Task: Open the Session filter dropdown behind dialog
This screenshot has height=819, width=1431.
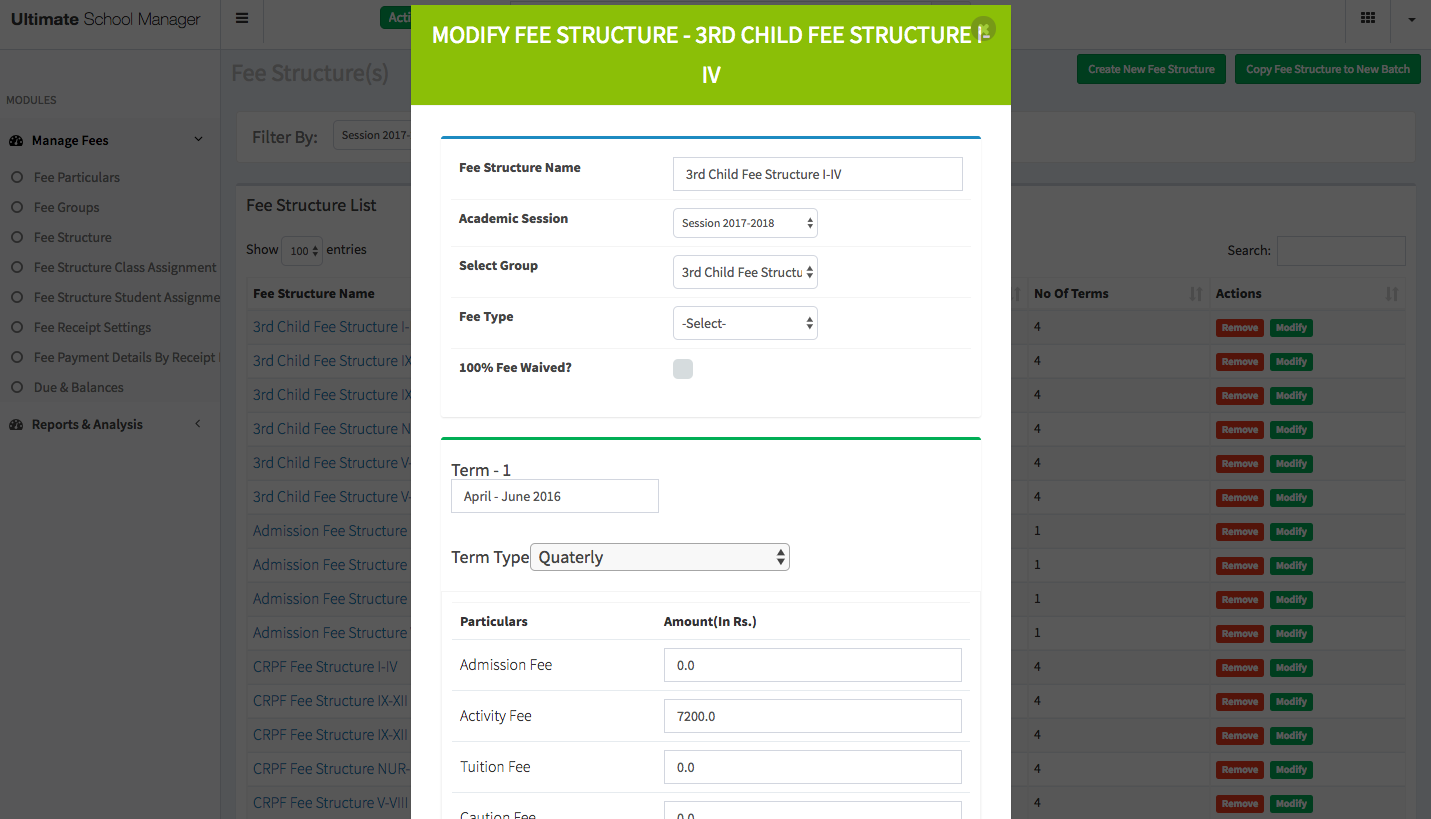Action: pos(372,136)
